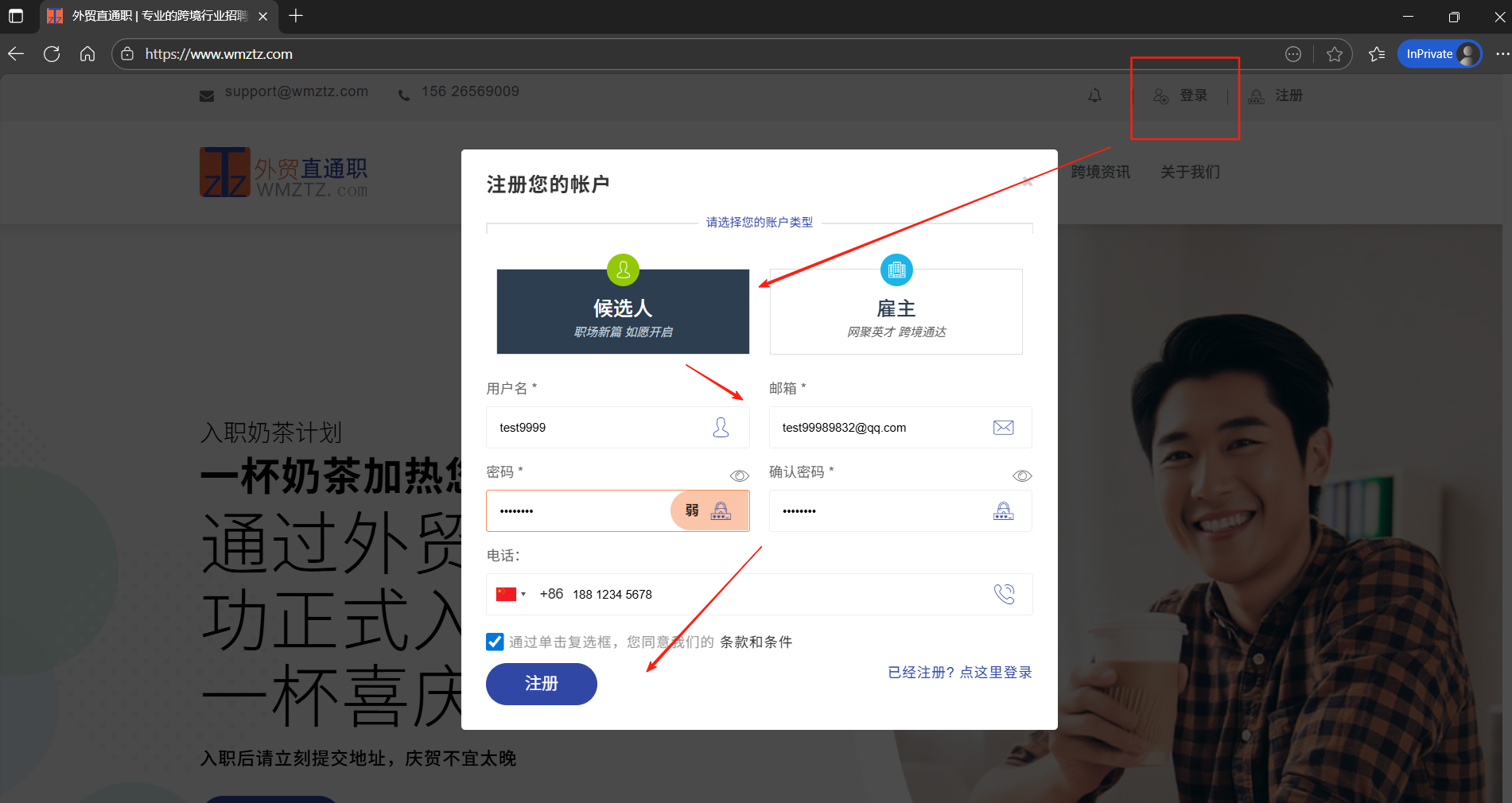
Task: Click the blue employer building icon
Action: (896, 270)
